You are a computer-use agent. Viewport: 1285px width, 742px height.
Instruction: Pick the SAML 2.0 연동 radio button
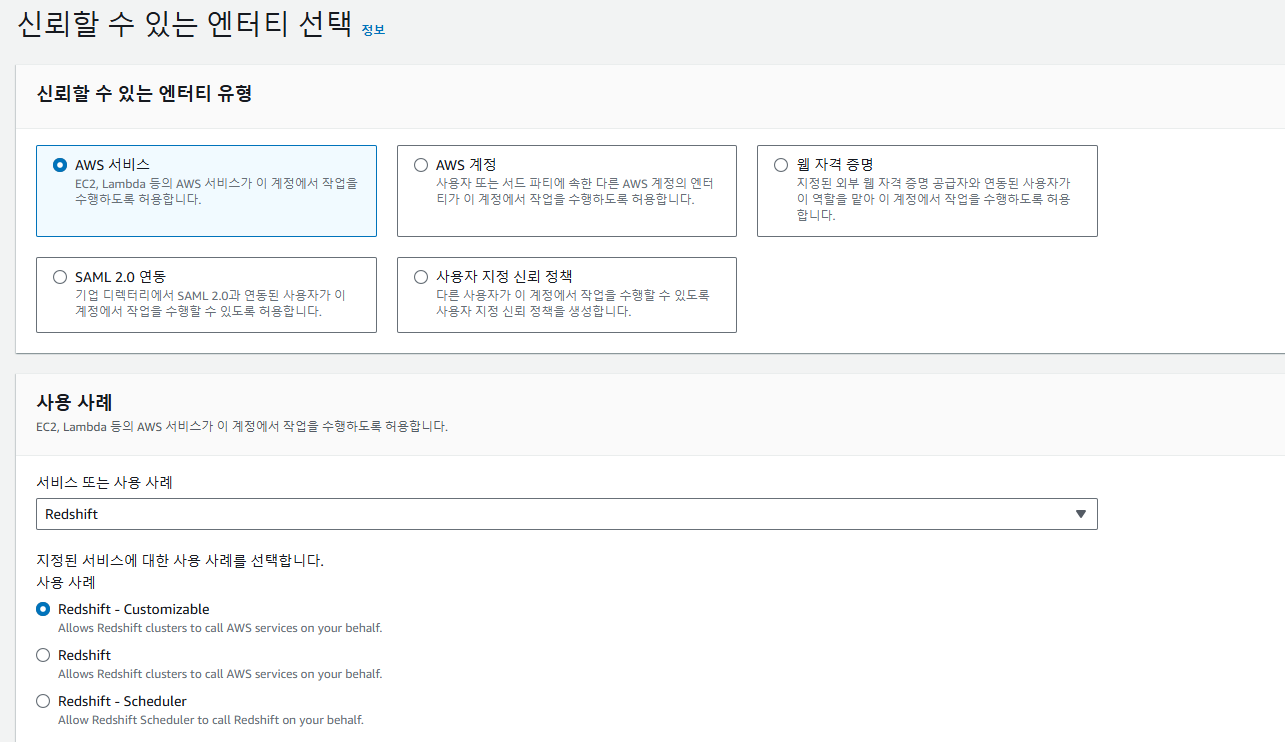point(60,277)
